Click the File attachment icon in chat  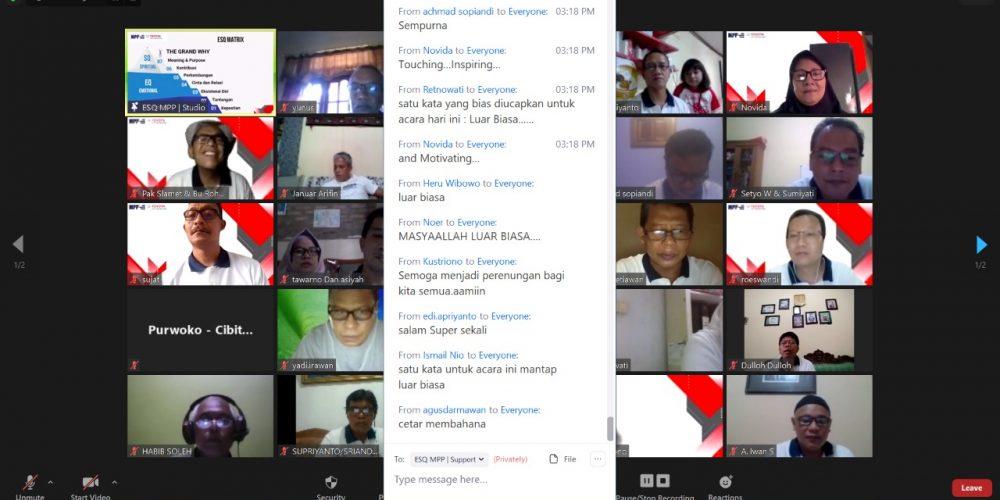tap(562, 459)
